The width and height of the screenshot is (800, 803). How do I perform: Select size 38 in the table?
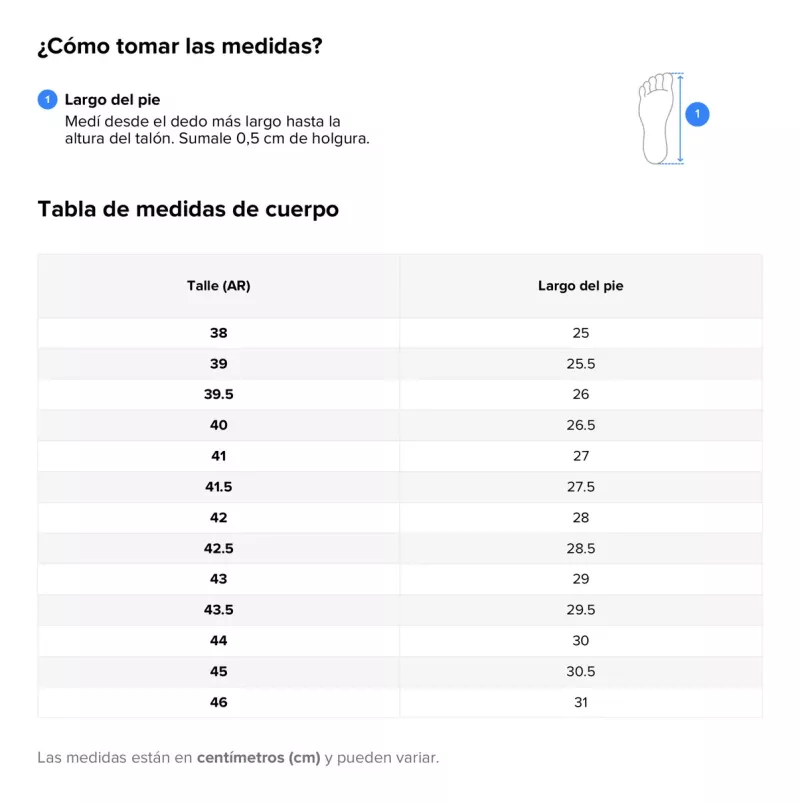(x=218, y=333)
